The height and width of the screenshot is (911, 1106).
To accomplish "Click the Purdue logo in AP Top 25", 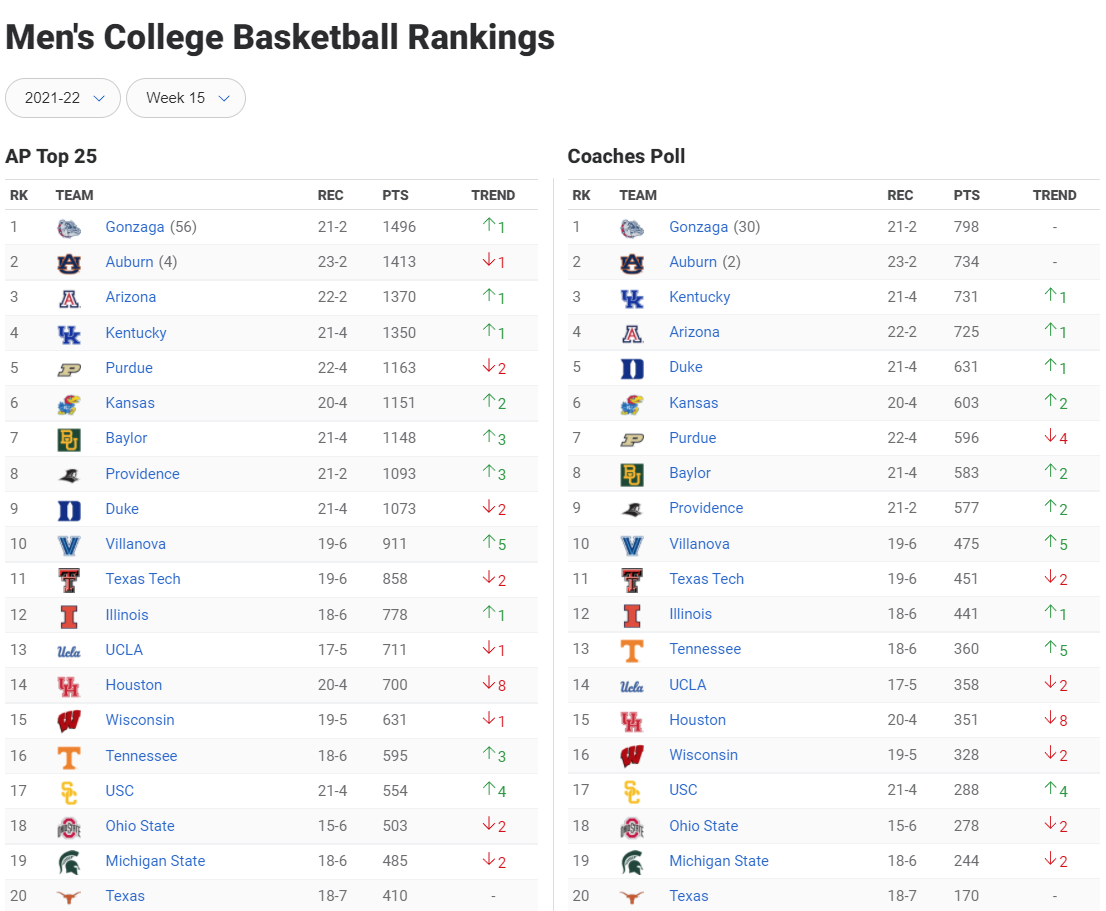I will click(x=68, y=368).
